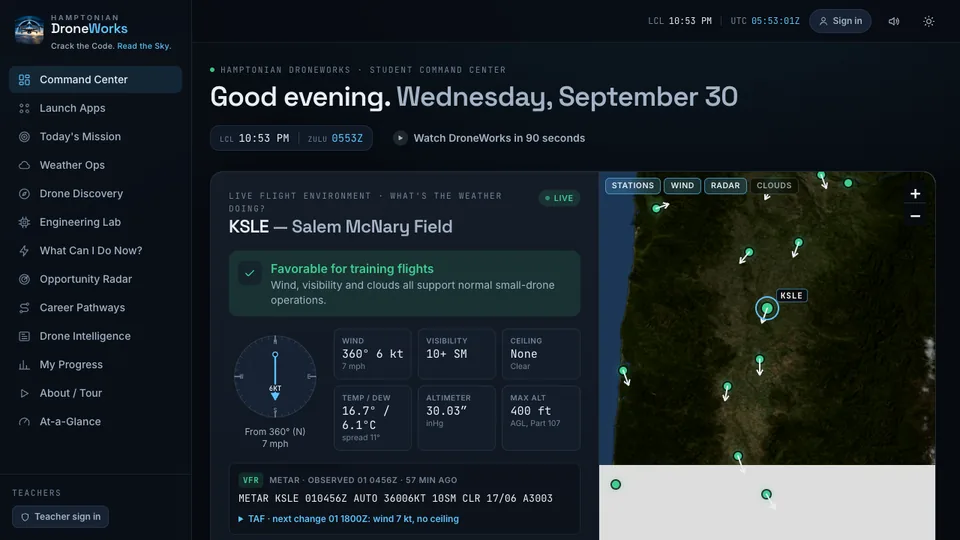Click the Engineering Lab gear icon

click(x=24, y=222)
